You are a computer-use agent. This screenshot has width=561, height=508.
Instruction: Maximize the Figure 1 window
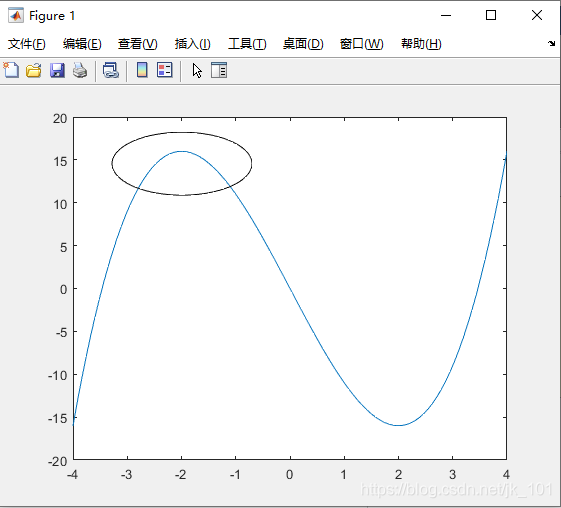click(491, 15)
